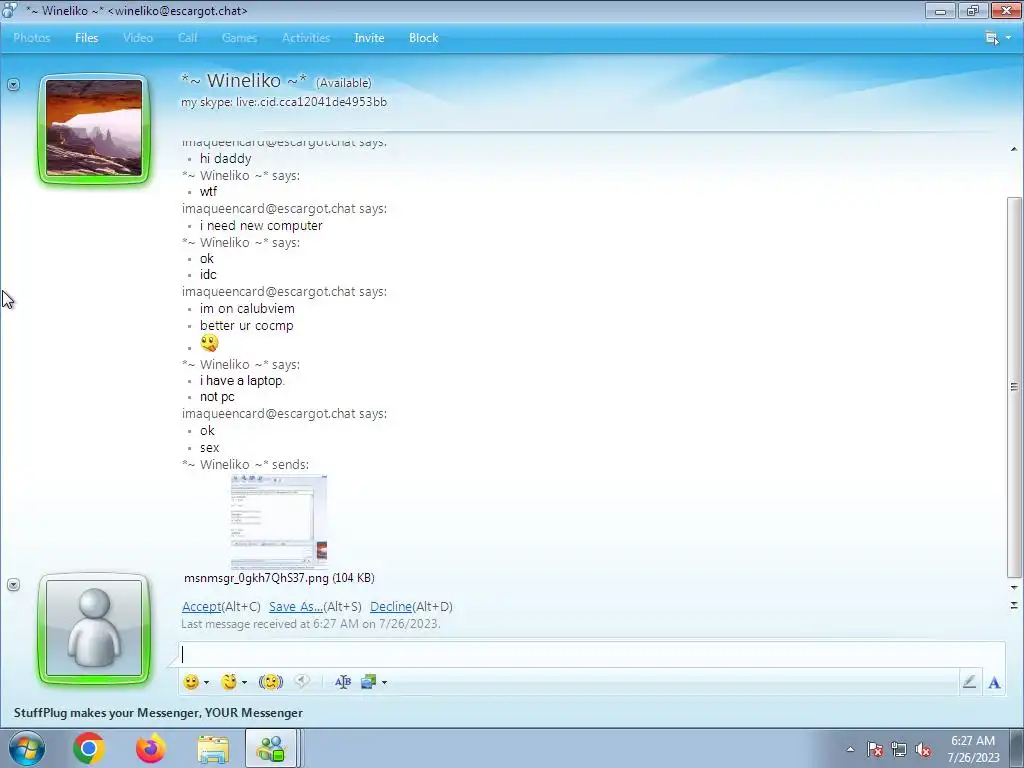Open Firefox from the taskbar
Viewport: 1024px width, 768px height.
click(x=151, y=748)
